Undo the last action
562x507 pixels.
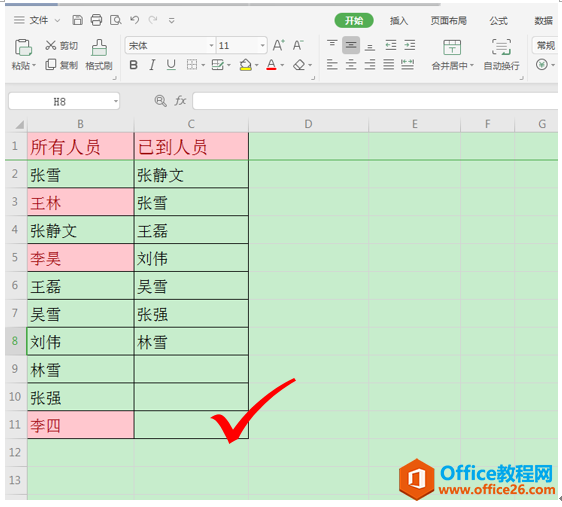(135, 20)
